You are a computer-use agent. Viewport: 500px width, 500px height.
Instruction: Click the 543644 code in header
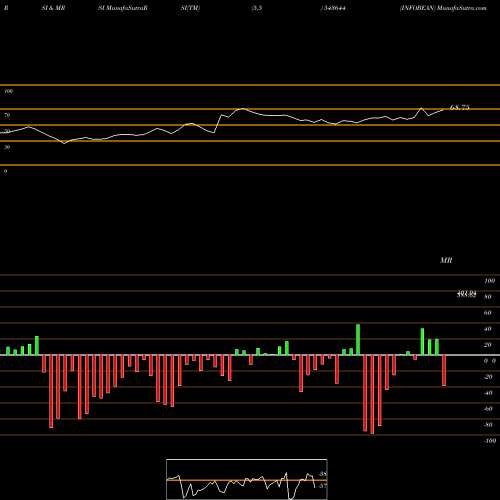pos(333,8)
